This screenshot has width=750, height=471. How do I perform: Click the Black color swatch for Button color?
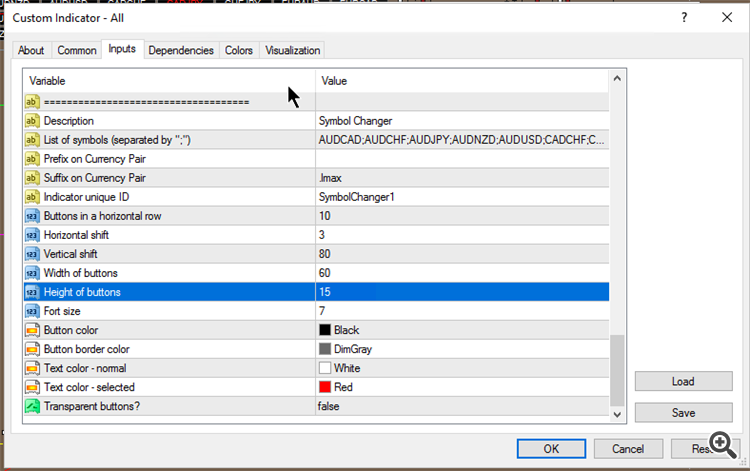pyautogui.click(x=325, y=330)
